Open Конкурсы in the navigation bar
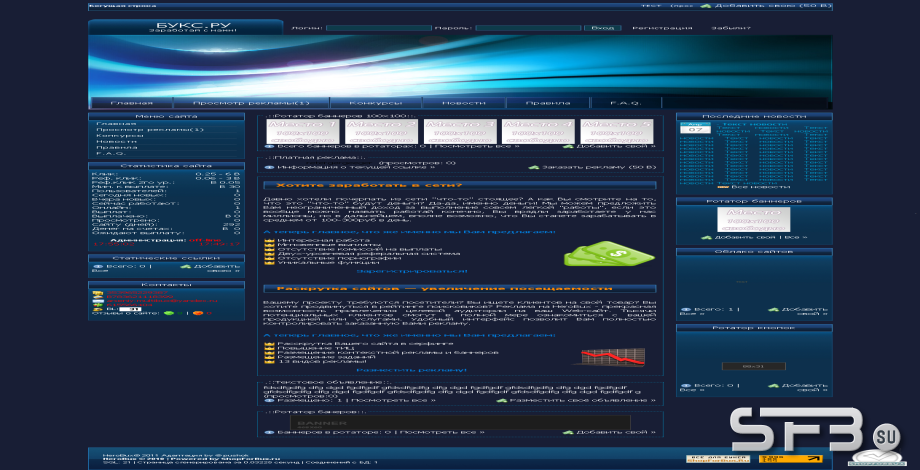This screenshot has width=920, height=470. (376, 103)
